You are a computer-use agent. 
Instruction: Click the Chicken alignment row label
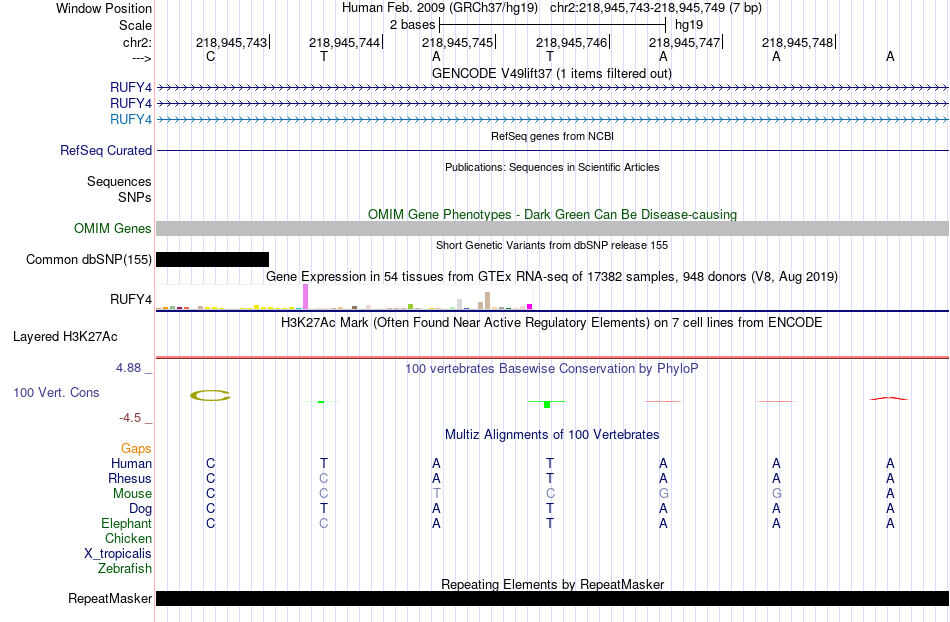[x=128, y=539]
